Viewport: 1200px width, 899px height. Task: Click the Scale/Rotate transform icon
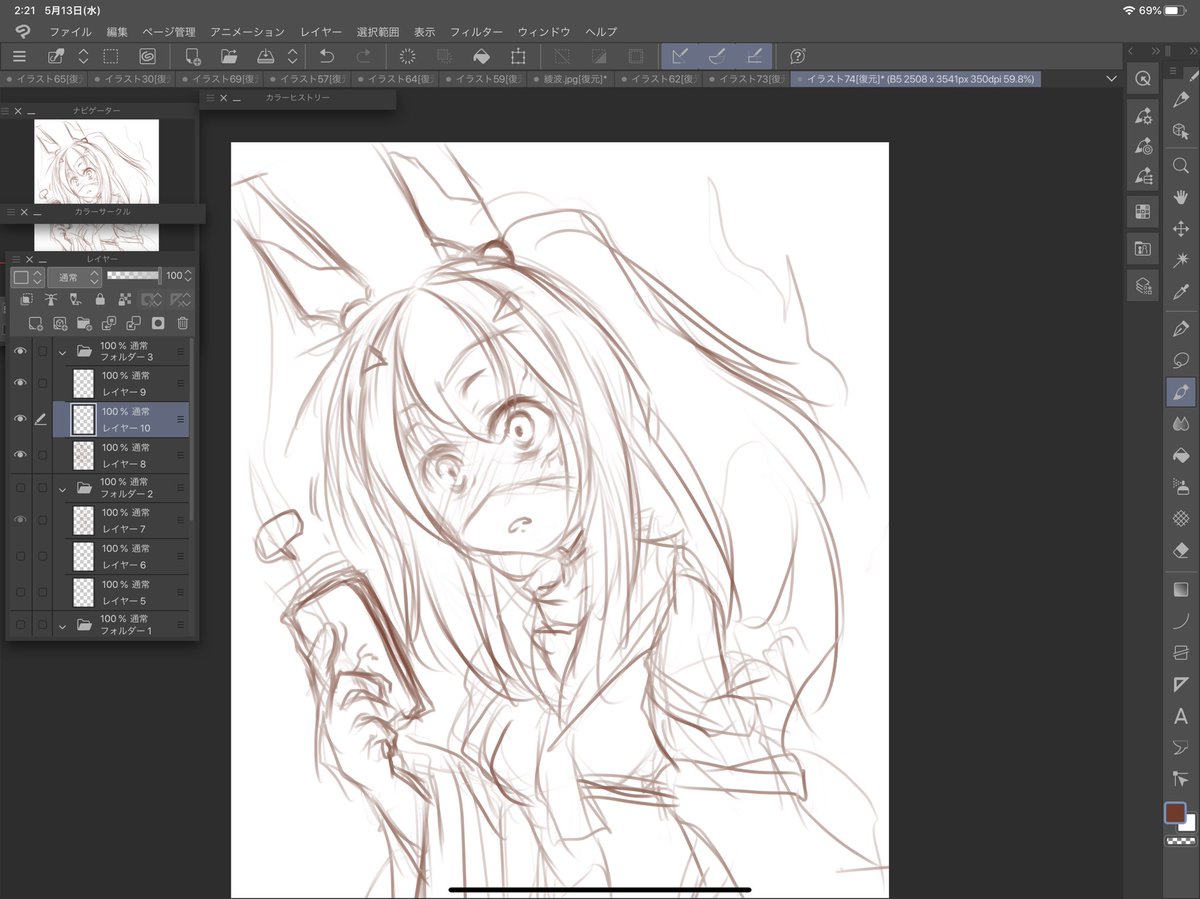point(518,57)
